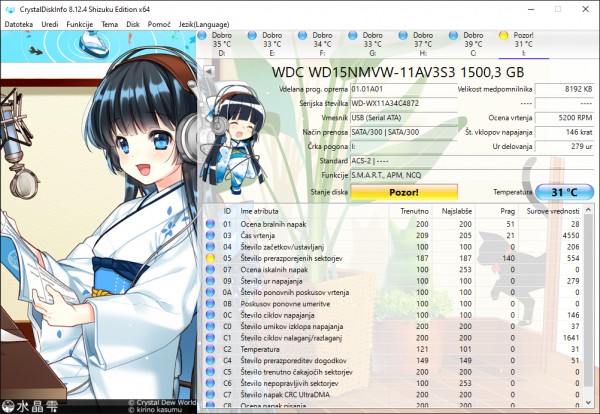Click blue status icon of attribute C1
600x414 pixels.
click(x=210, y=338)
